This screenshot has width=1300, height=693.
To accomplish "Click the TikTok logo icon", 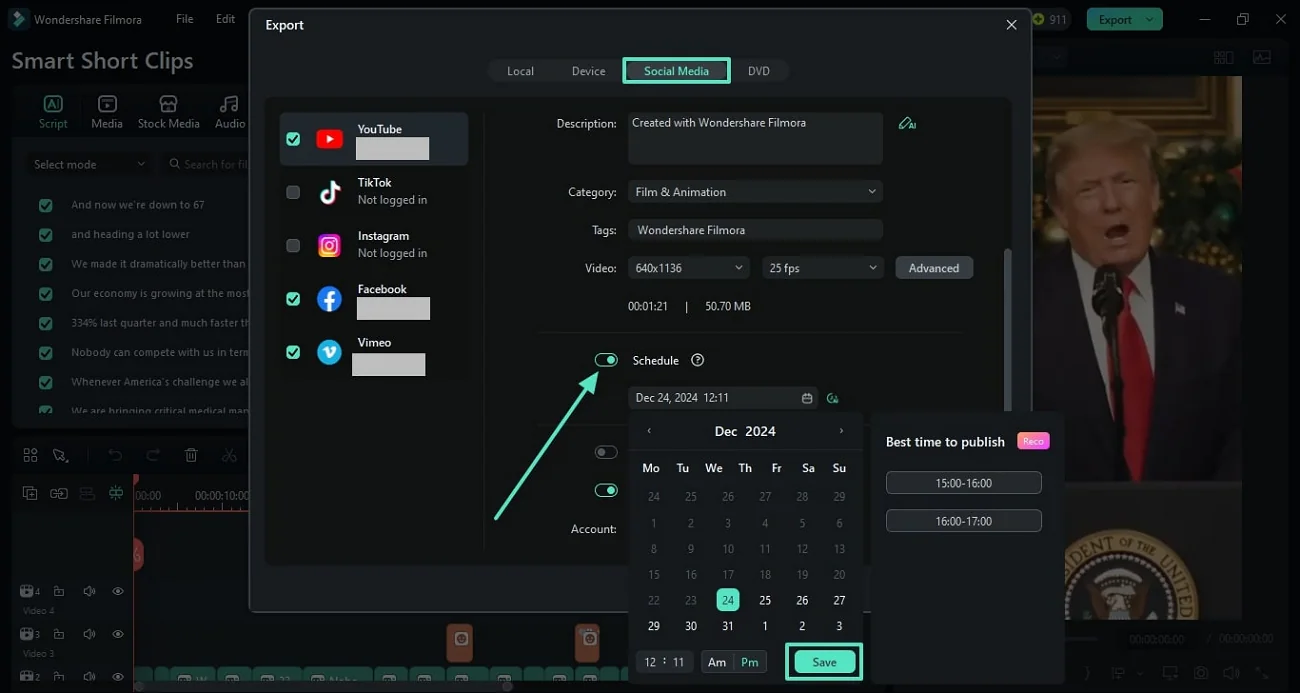I will 329,192.
